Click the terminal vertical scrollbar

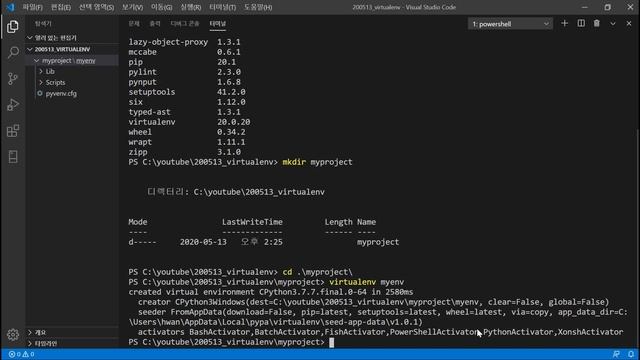(638, 239)
